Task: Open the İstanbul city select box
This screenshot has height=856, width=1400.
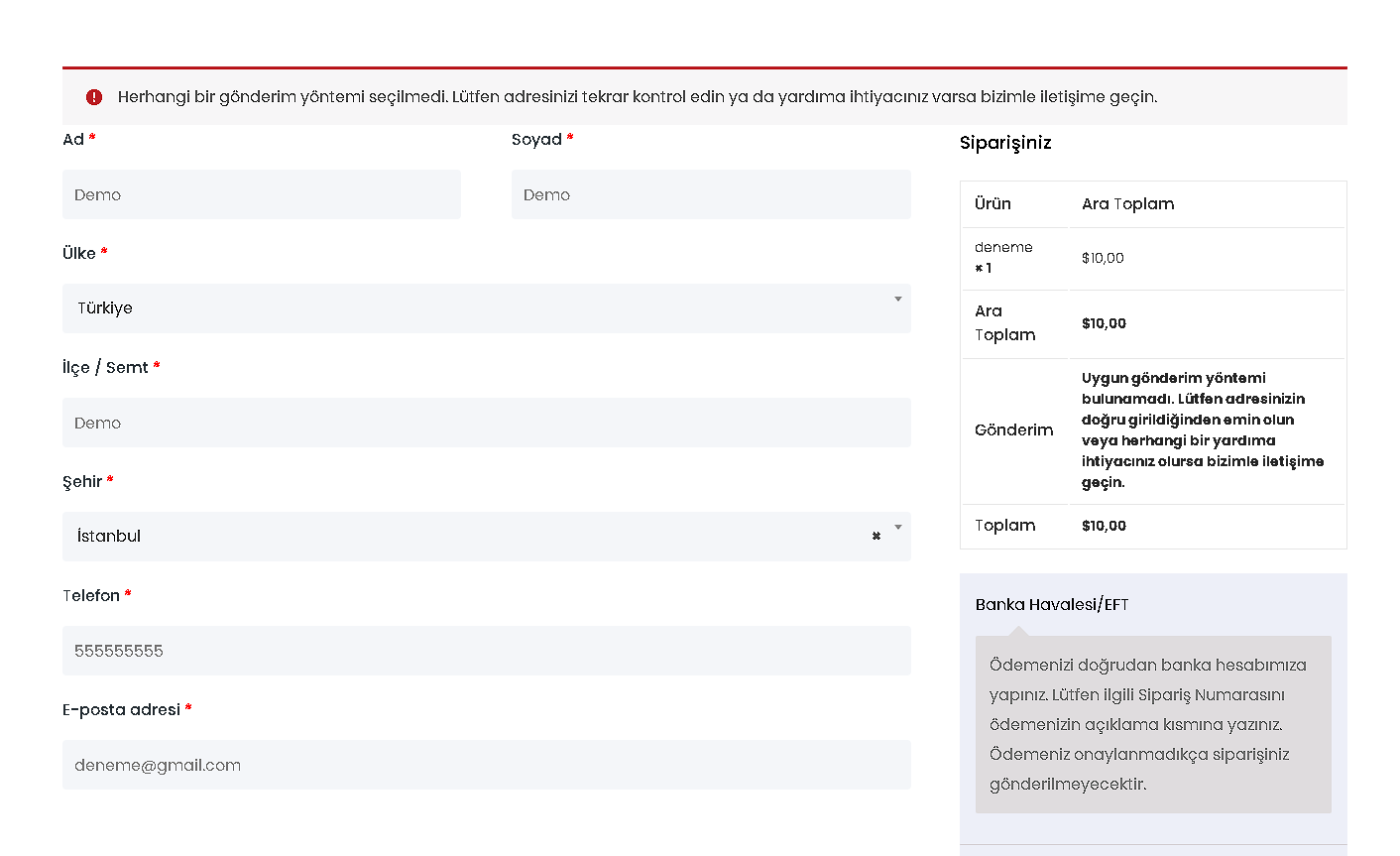Action: click(x=486, y=537)
